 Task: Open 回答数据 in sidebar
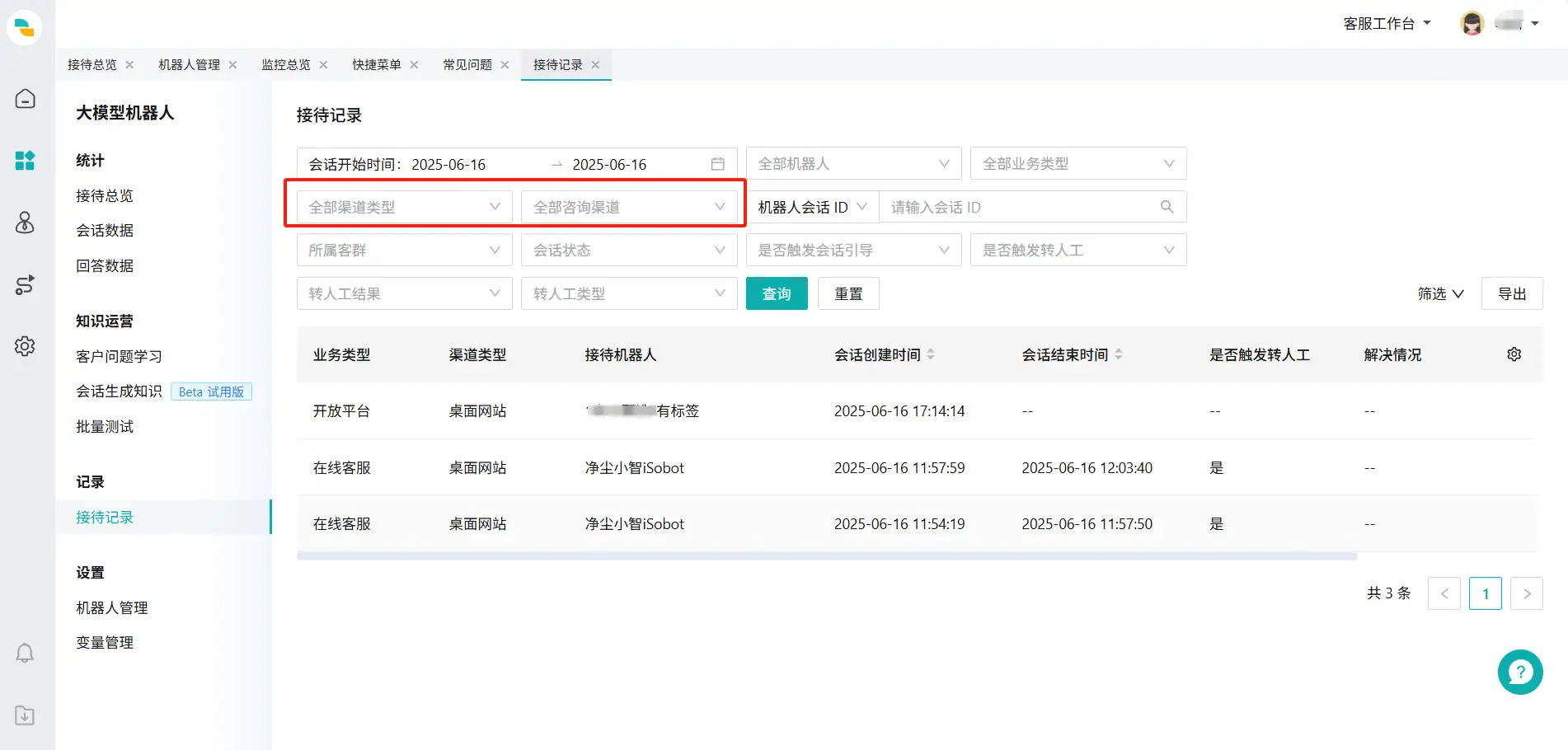coord(105,265)
